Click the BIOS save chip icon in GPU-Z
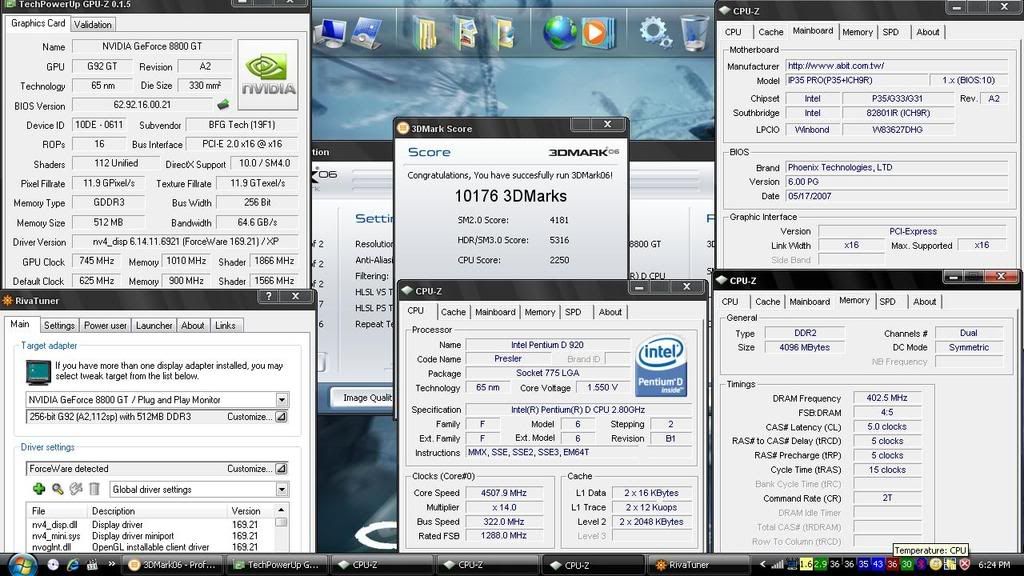Image resolution: width=1024 pixels, height=576 pixels. point(223,104)
